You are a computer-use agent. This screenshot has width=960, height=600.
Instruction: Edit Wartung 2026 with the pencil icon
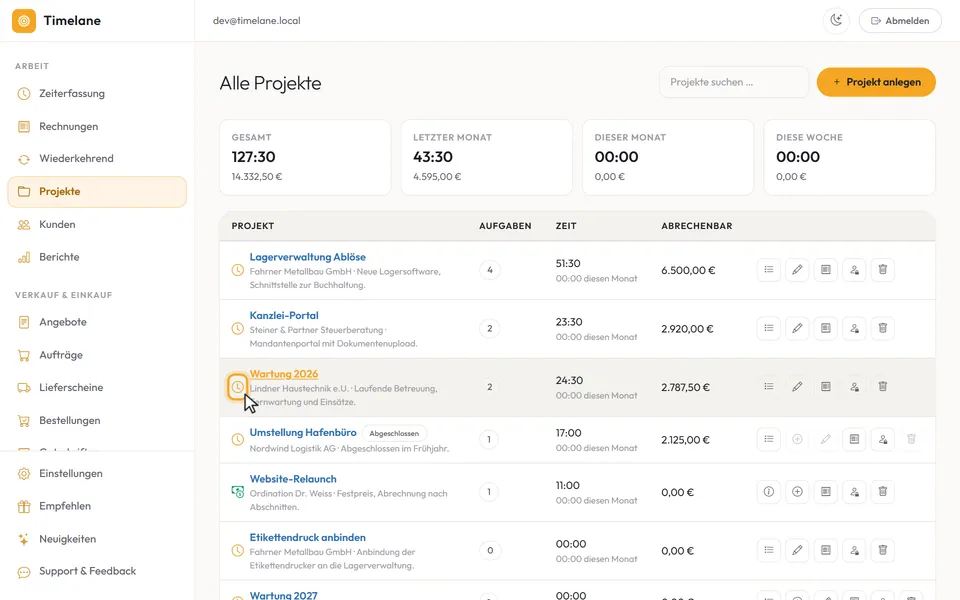(x=797, y=387)
